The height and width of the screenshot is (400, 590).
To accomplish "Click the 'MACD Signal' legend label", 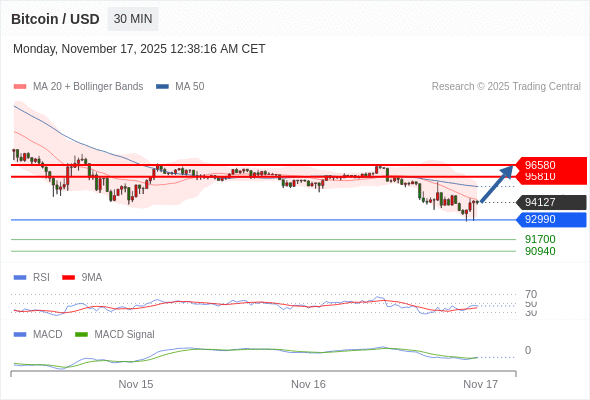I will (x=125, y=335).
